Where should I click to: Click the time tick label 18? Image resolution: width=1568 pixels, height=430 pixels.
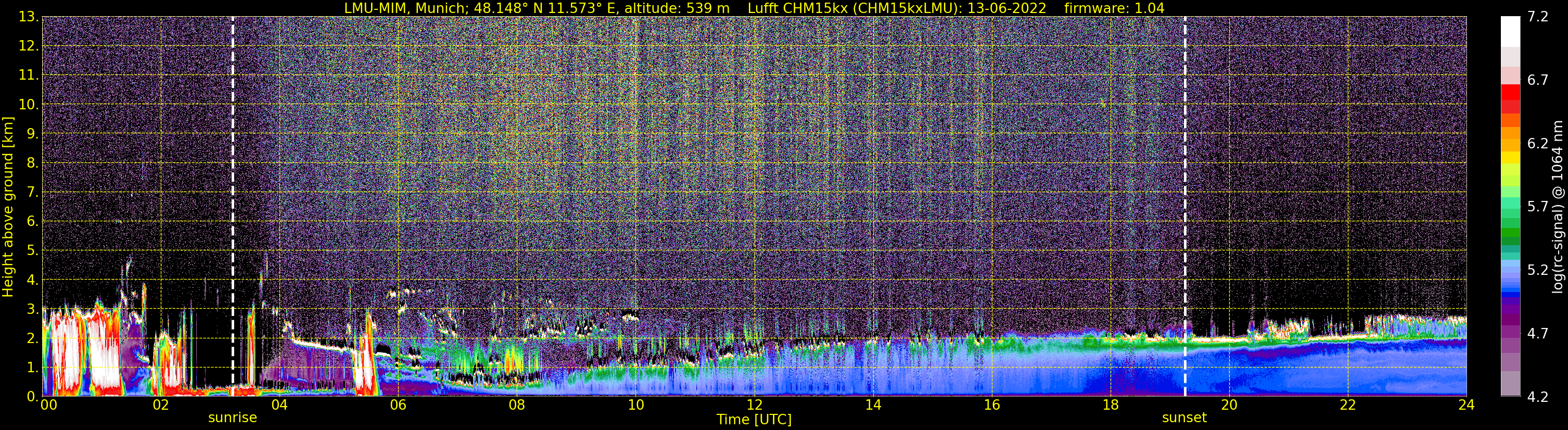click(x=1110, y=405)
